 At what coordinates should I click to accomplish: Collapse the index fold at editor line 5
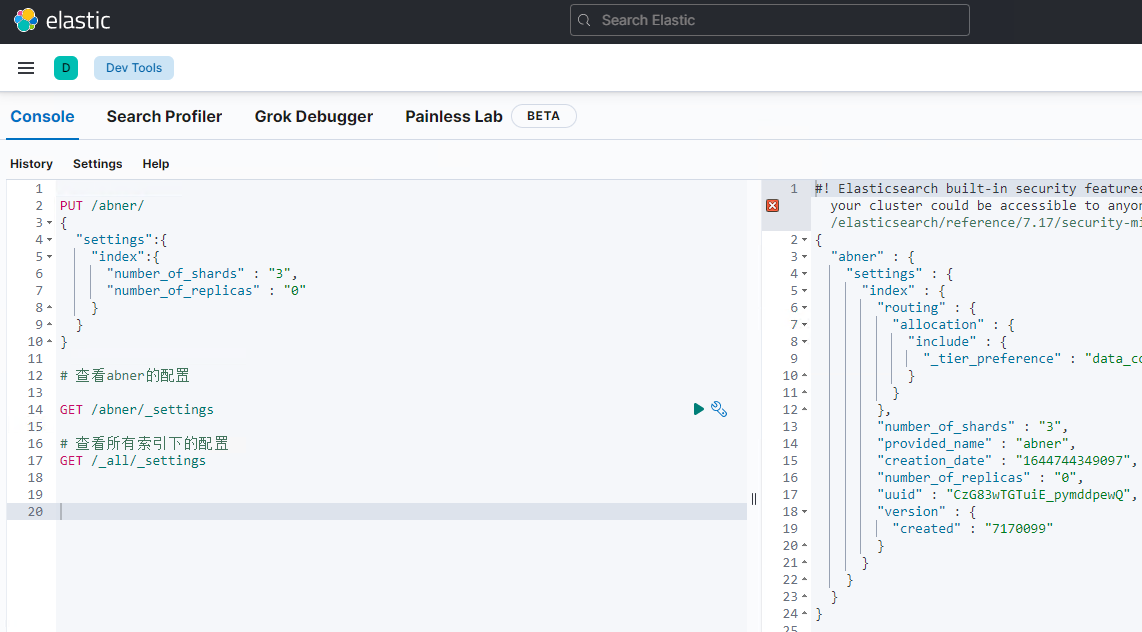pos(50,256)
